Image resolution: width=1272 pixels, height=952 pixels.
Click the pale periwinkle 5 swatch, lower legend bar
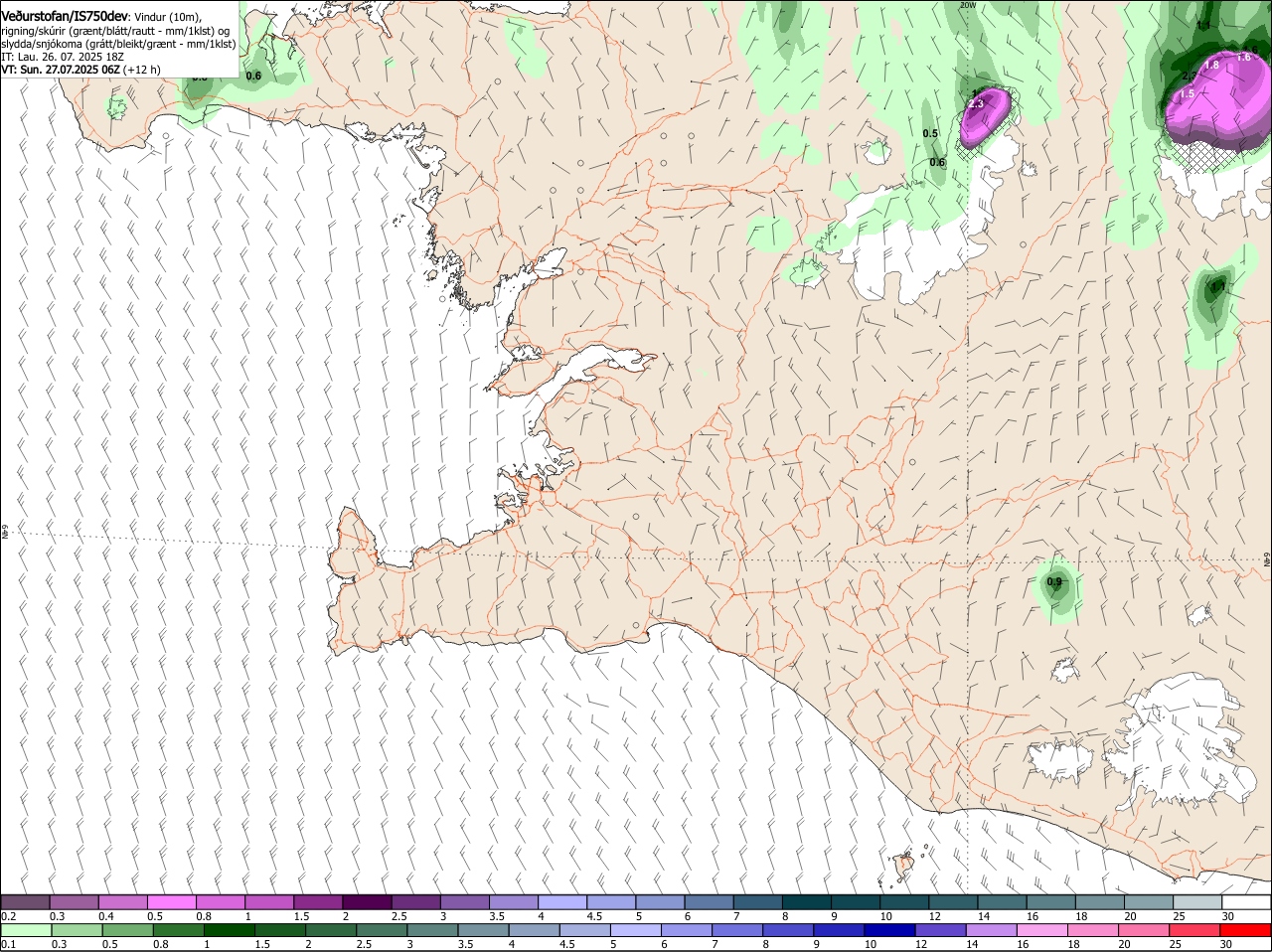(x=636, y=930)
